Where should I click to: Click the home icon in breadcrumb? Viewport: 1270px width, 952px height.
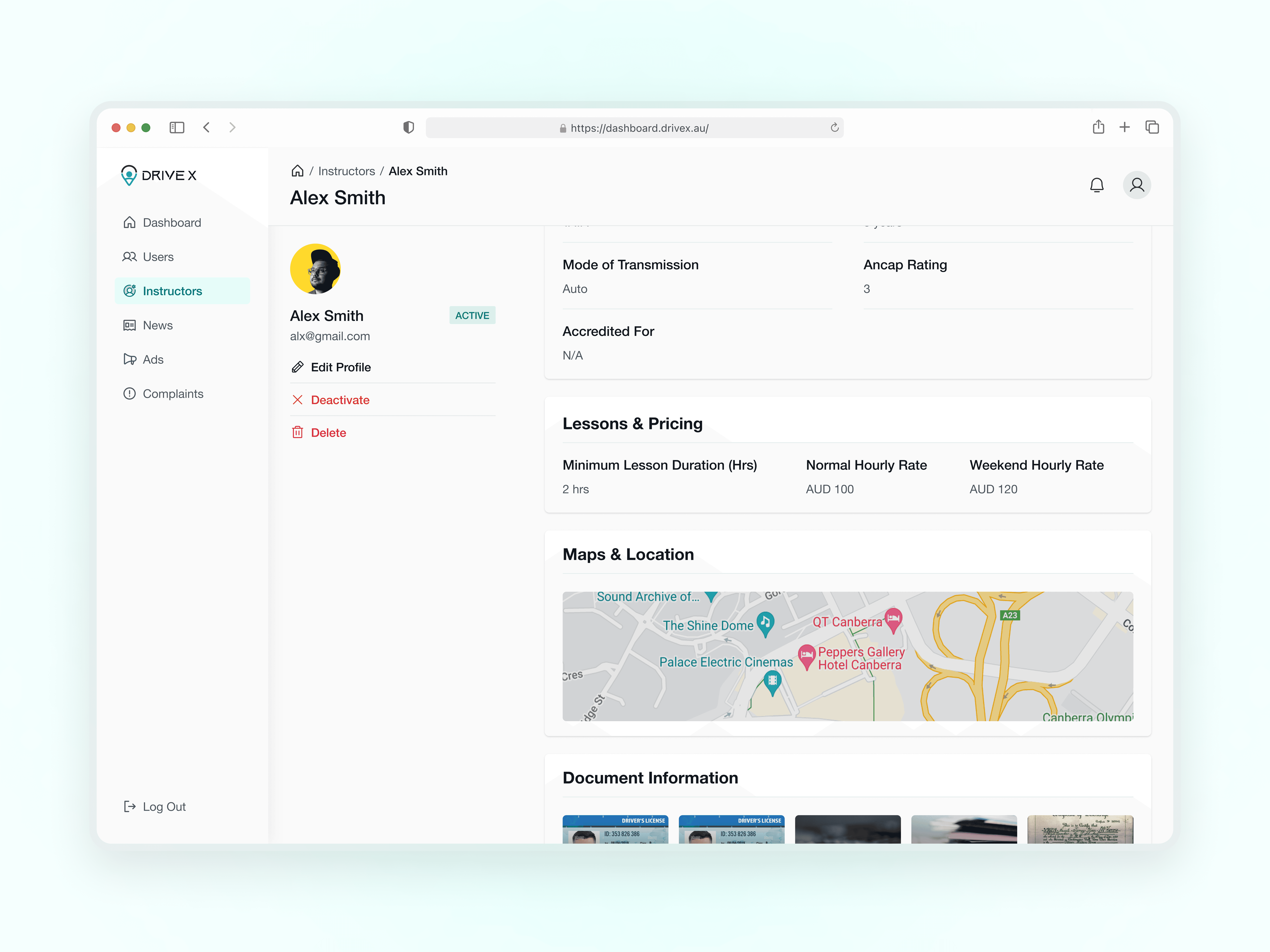(x=297, y=171)
